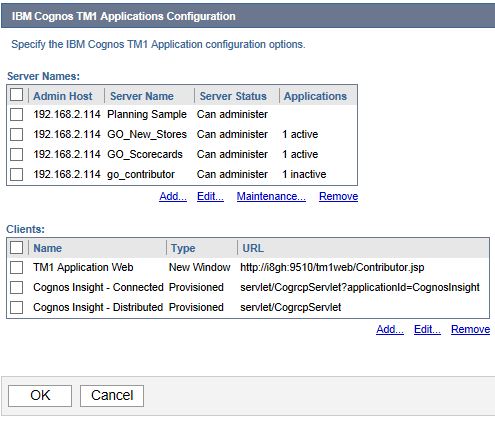Click Edit... link under Clients
495x428 pixels.
pyautogui.click(x=427, y=329)
